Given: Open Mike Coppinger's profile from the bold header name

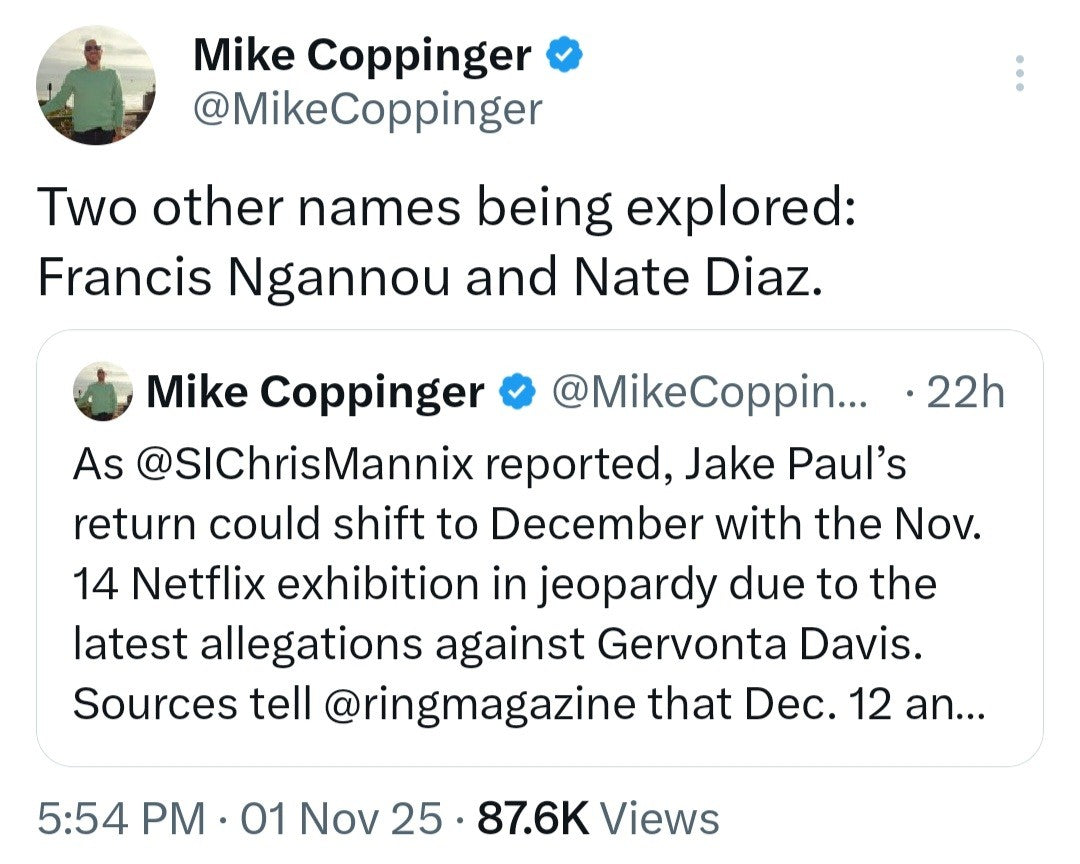Looking at the screenshot, I should [361, 57].
